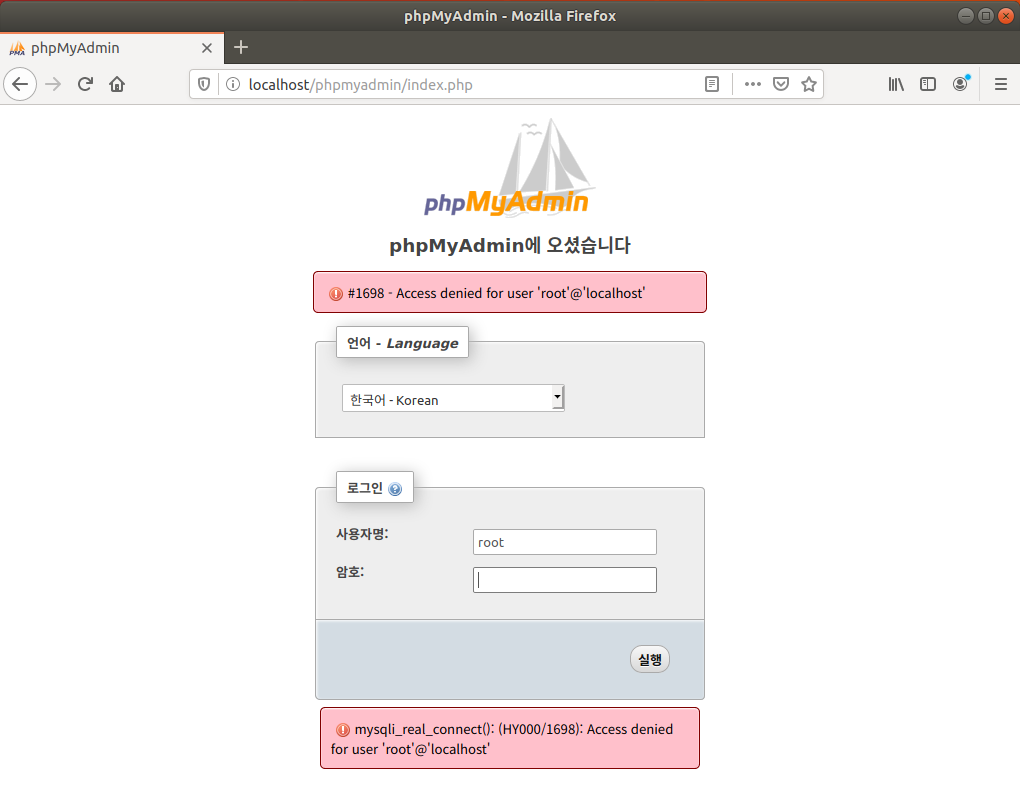Open the Firefox home page icon
Image resolution: width=1020 pixels, height=785 pixels.
(x=117, y=85)
